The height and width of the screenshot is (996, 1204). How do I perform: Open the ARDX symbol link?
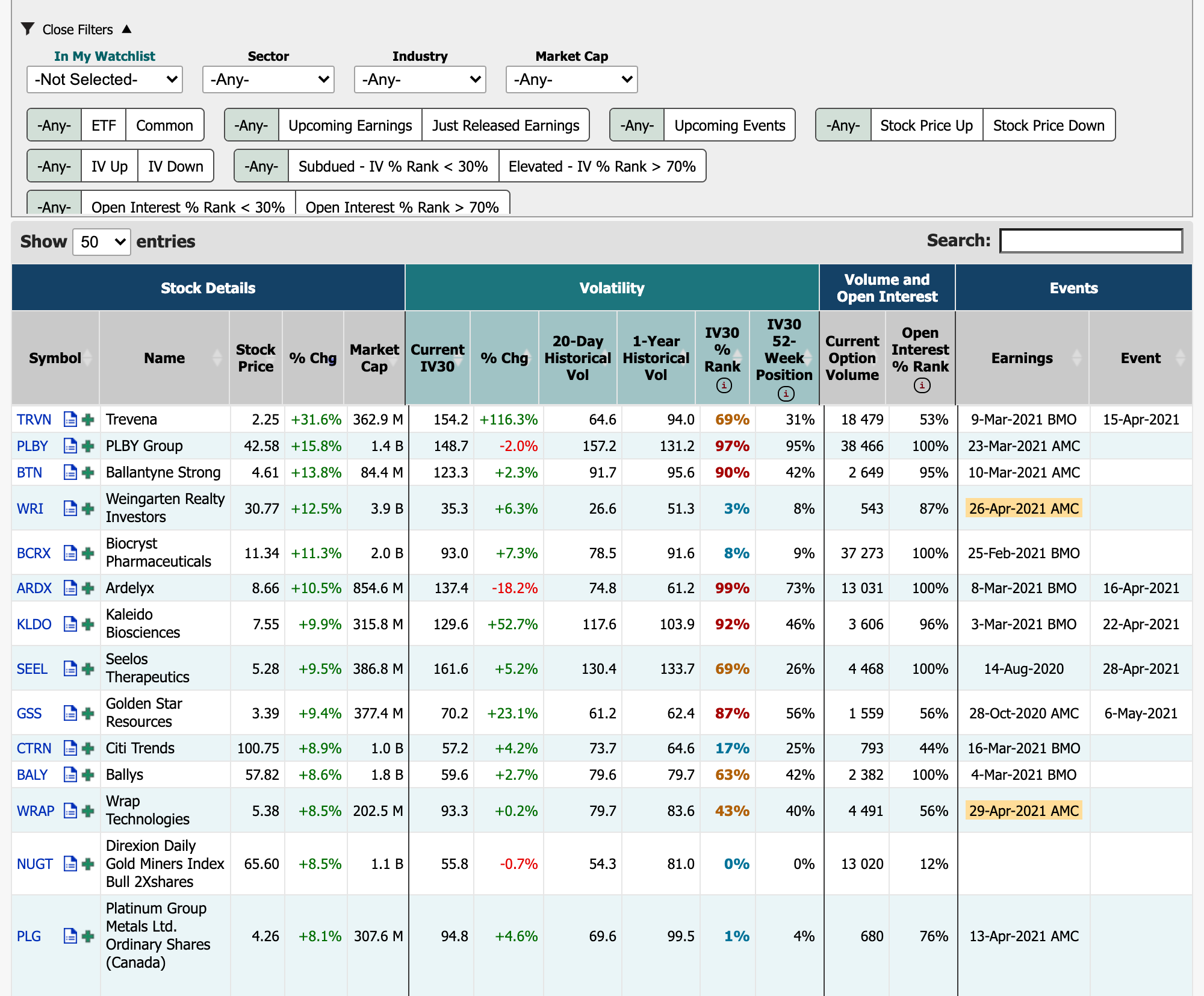pos(34,588)
